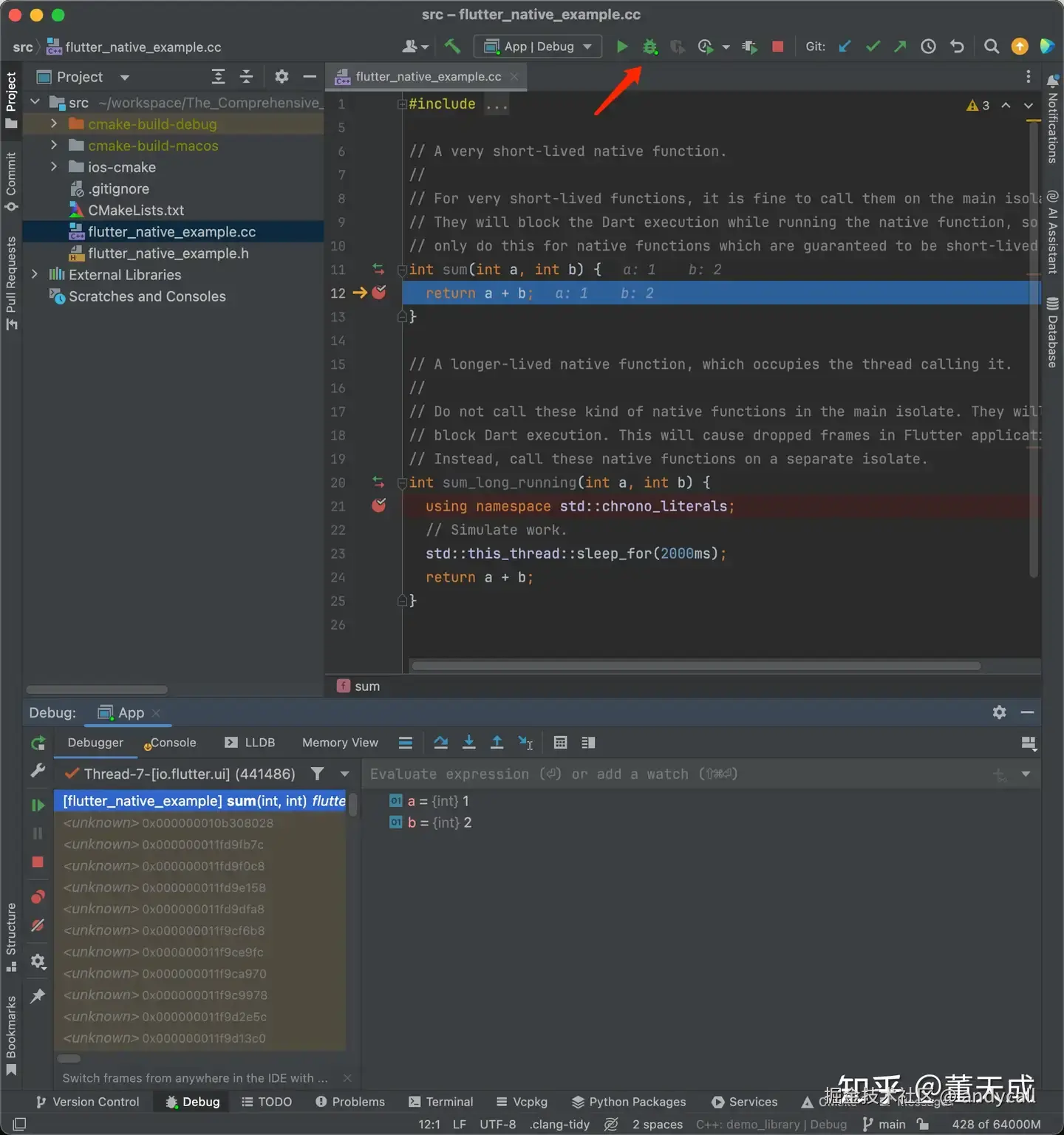Open Terminal tool window
1064x1135 pixels.
point(441,1102)
